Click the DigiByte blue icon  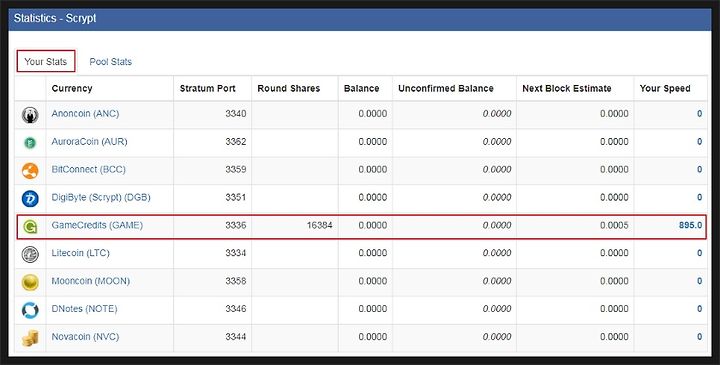pos(30,198)
